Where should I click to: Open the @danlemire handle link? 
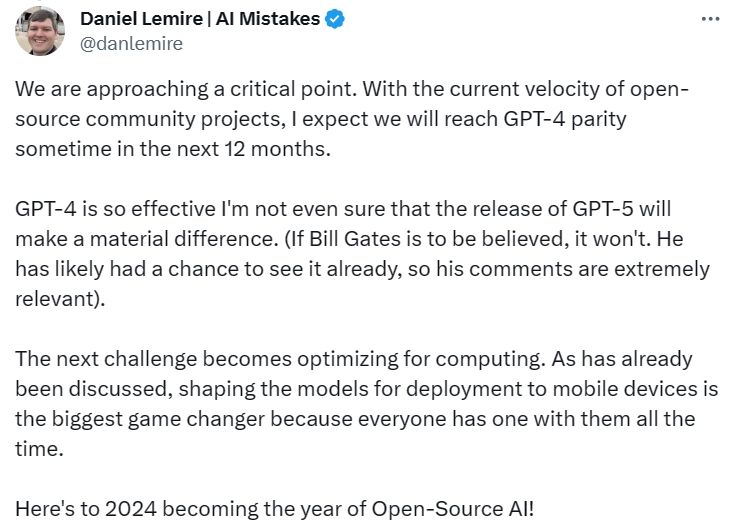tap(130, 43)
